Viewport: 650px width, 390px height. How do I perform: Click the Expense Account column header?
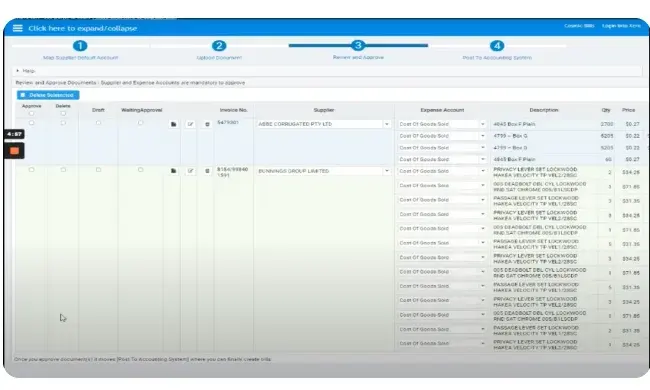click(x=442, y=110)
